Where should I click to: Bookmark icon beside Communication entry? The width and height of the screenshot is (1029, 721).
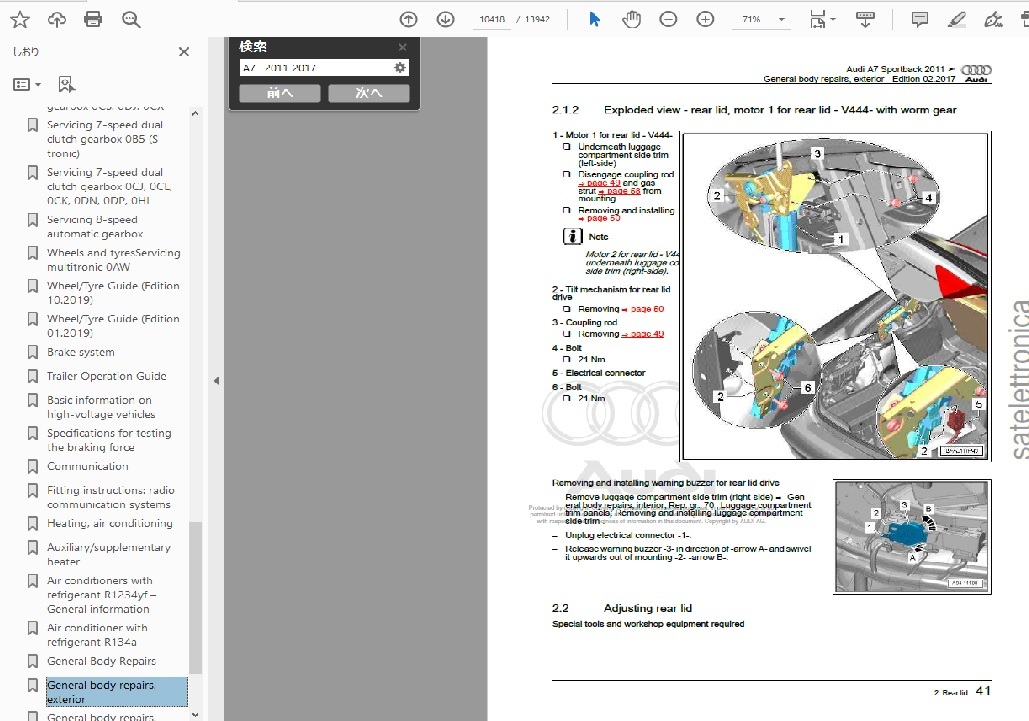click(x=32, y=466)
